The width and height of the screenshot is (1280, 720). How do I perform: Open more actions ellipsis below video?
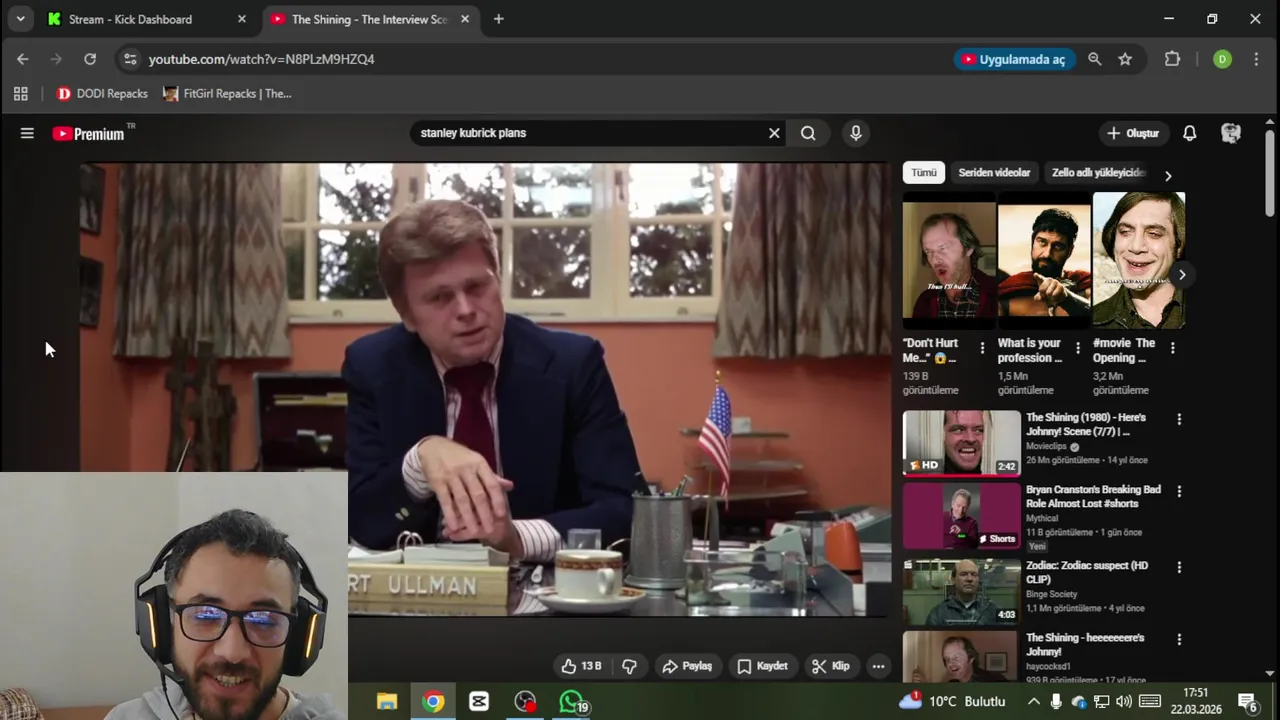pyautogui.click(x=878, y=666)
